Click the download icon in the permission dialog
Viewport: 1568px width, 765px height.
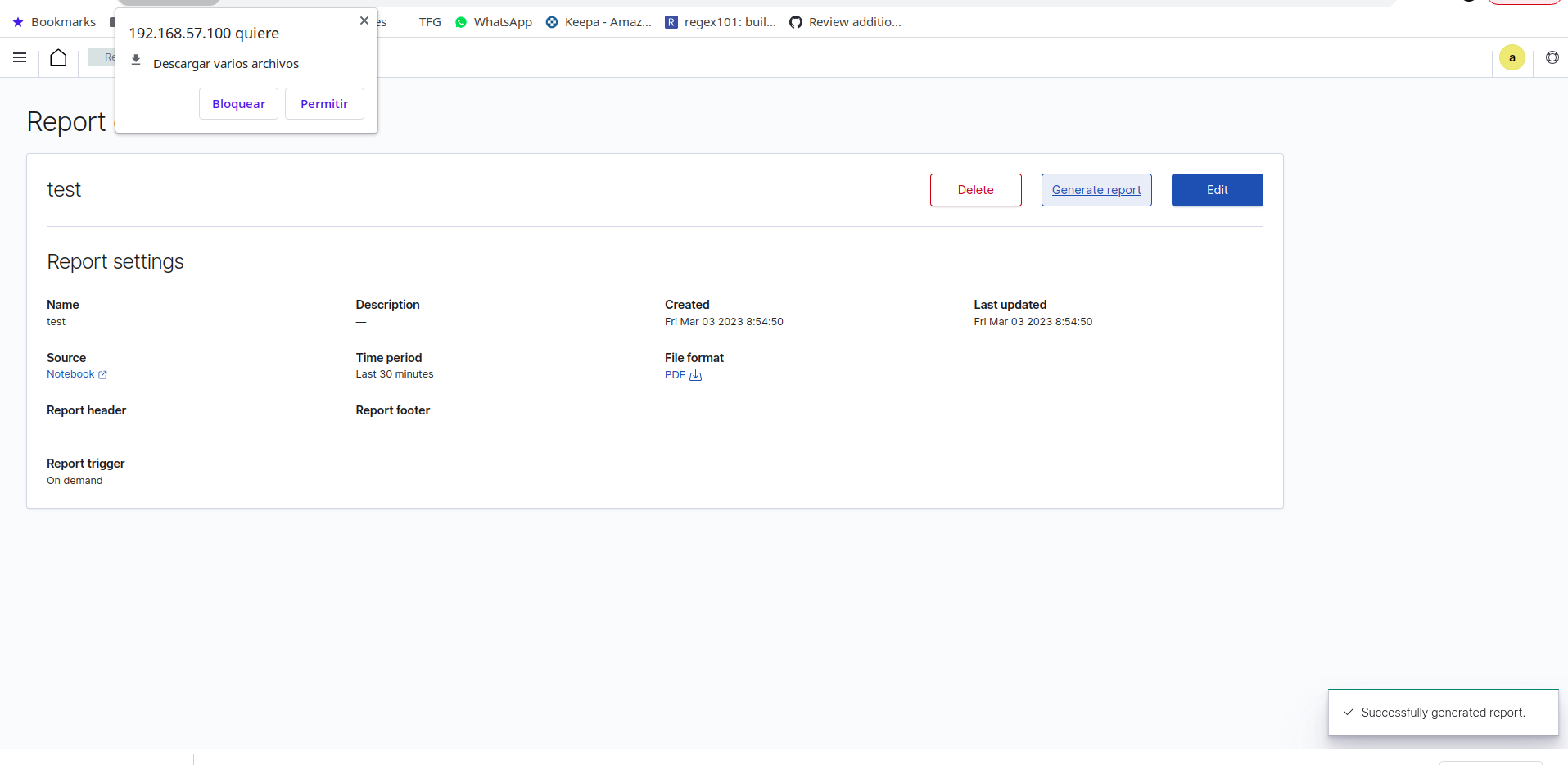point(135,59)
